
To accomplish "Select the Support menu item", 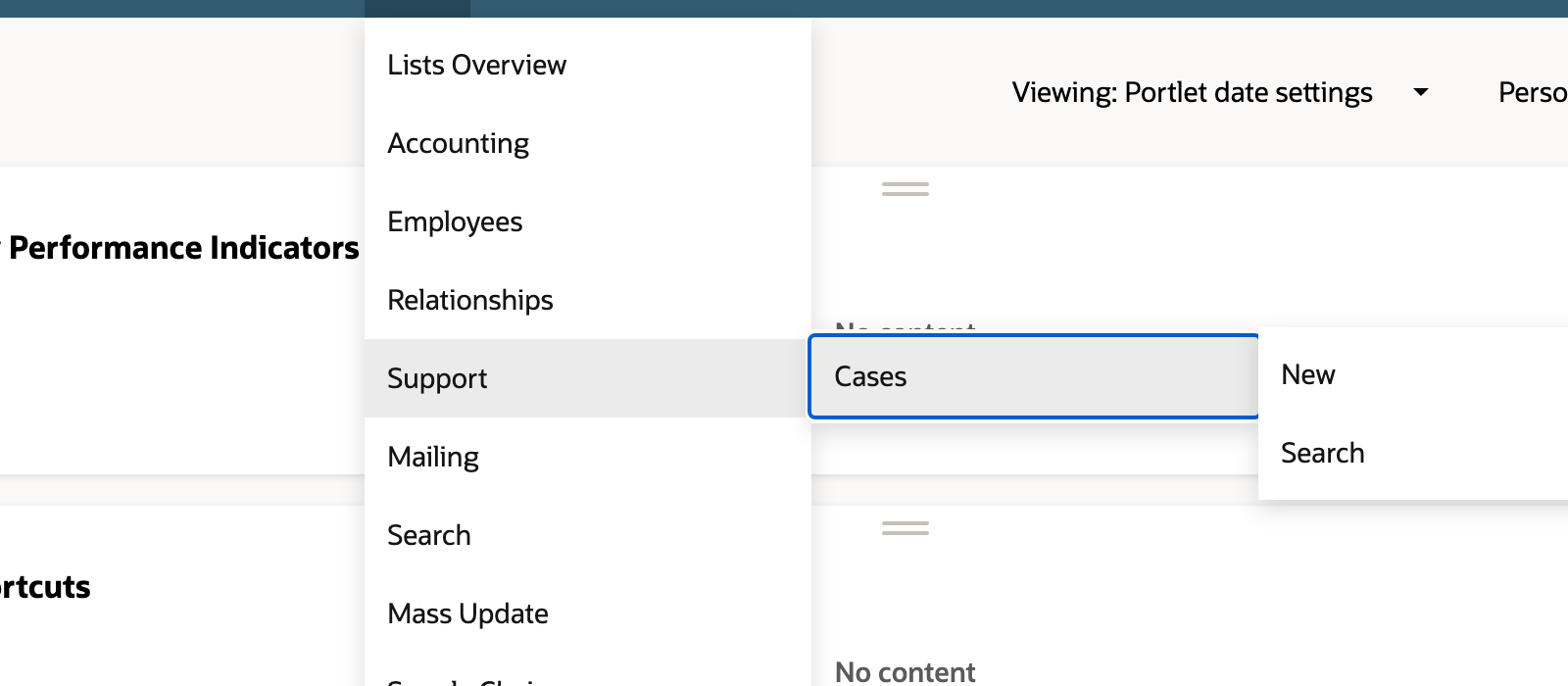I will tap(587, 378).
